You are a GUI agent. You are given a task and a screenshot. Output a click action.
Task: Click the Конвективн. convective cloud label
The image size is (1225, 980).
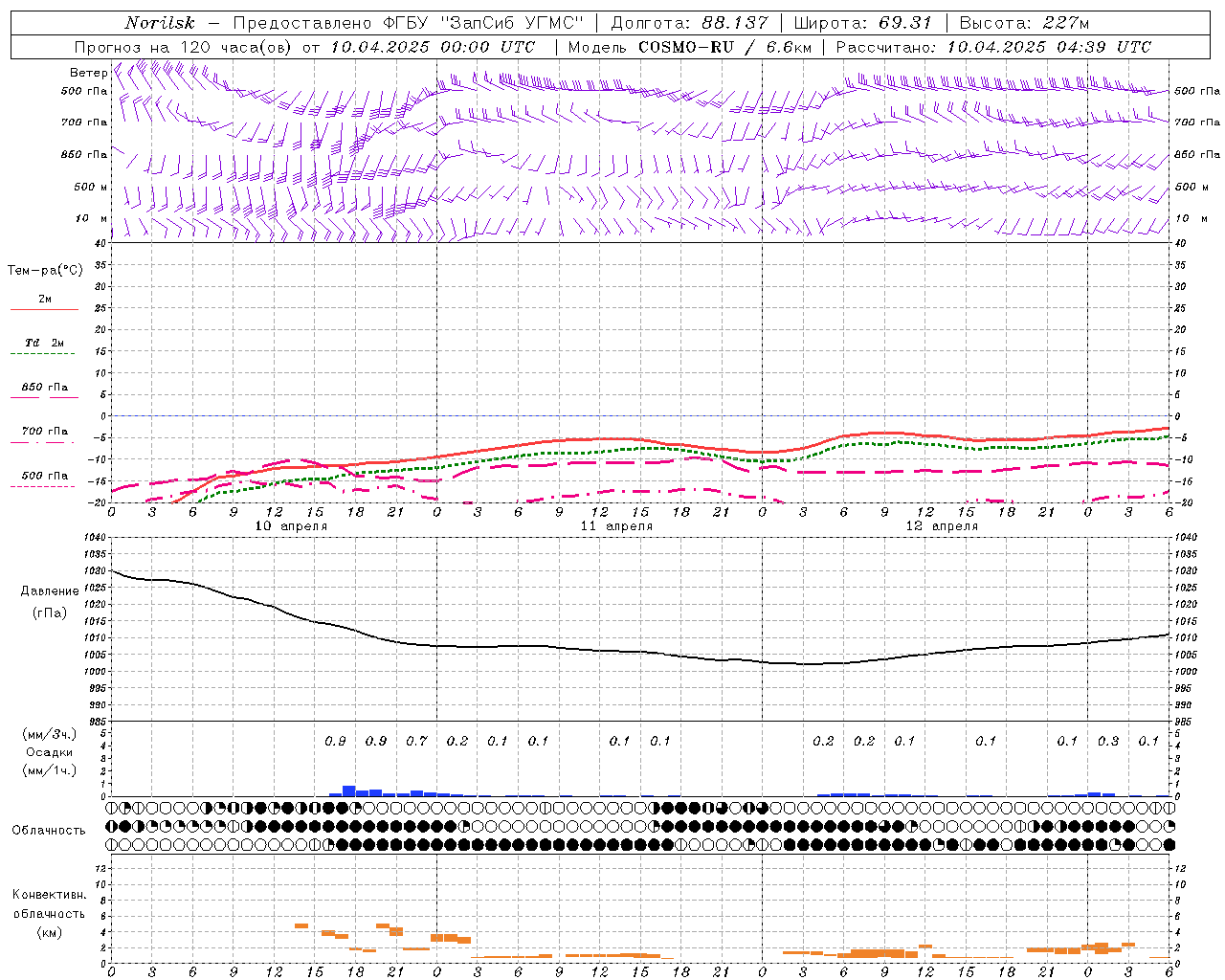pos(49,895)
